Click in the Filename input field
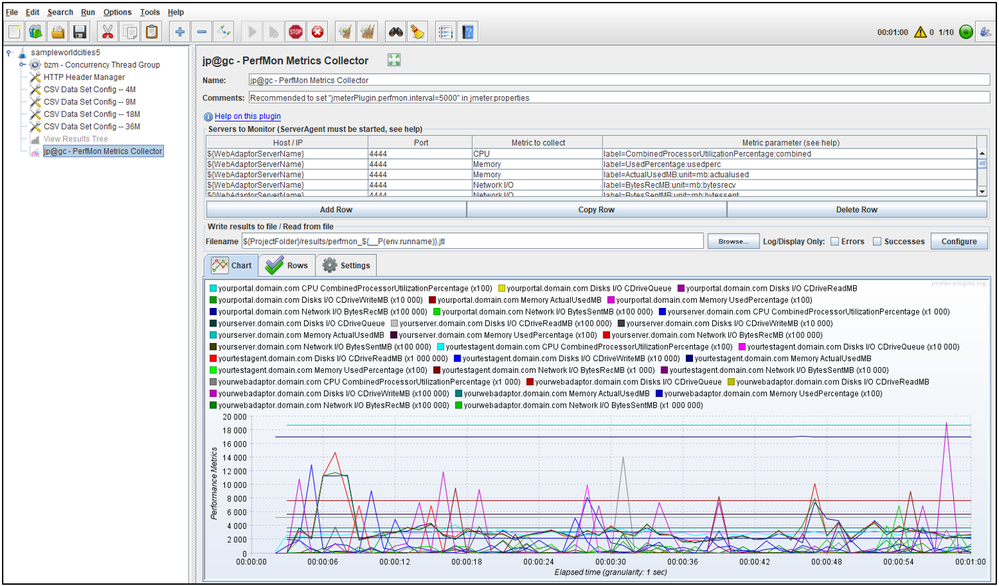The height and width of the screenshot is (586, 999). [x=472, y=242]
